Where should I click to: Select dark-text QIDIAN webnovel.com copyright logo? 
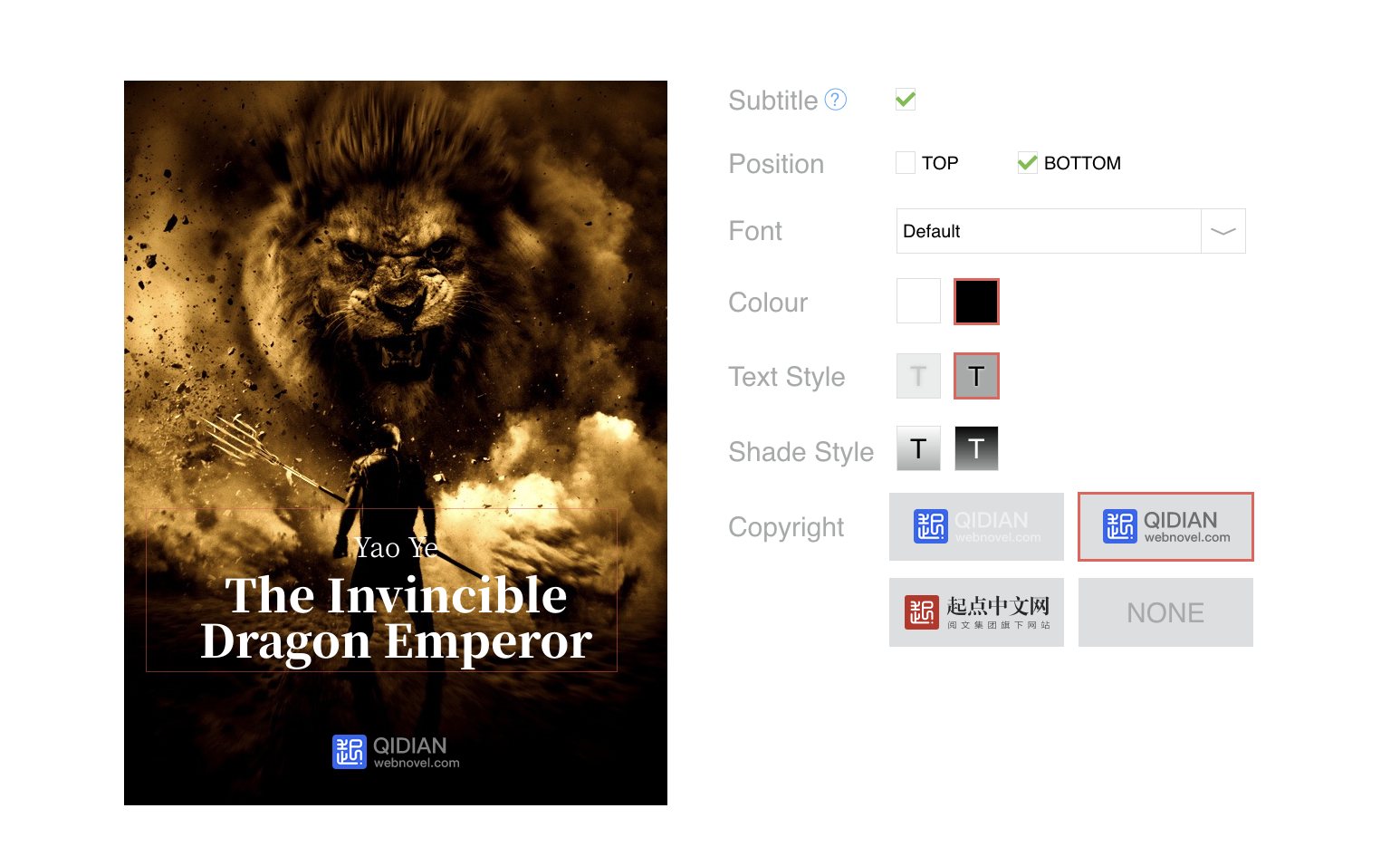(x=1165, y=526)
